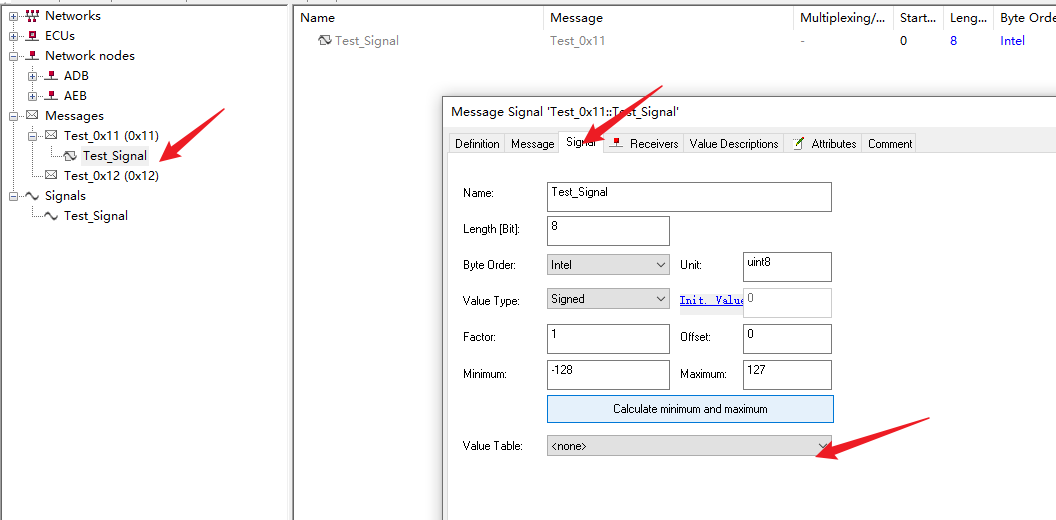1056x520 pixels.
Task: Click the Init. Value link
Action: 711,300
